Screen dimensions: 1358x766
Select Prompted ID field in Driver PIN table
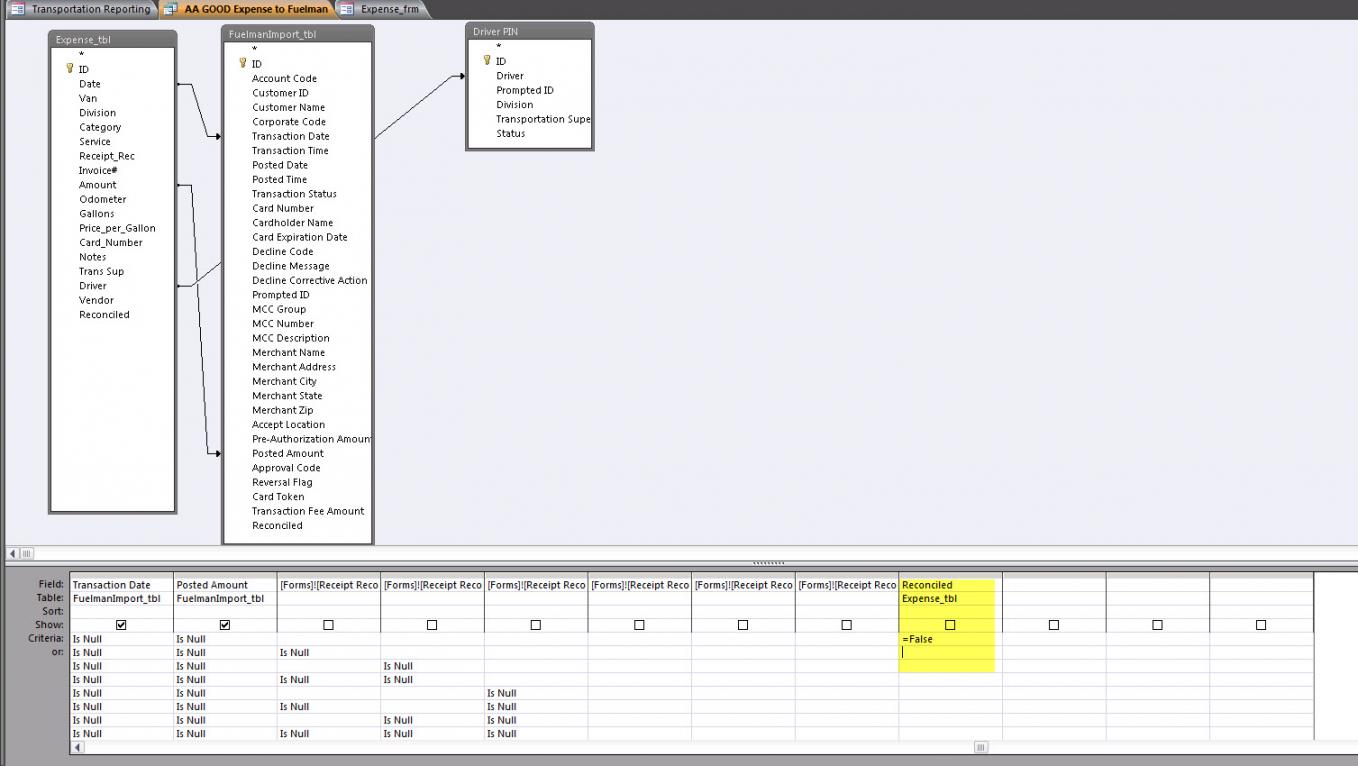(x=525, y=90)
